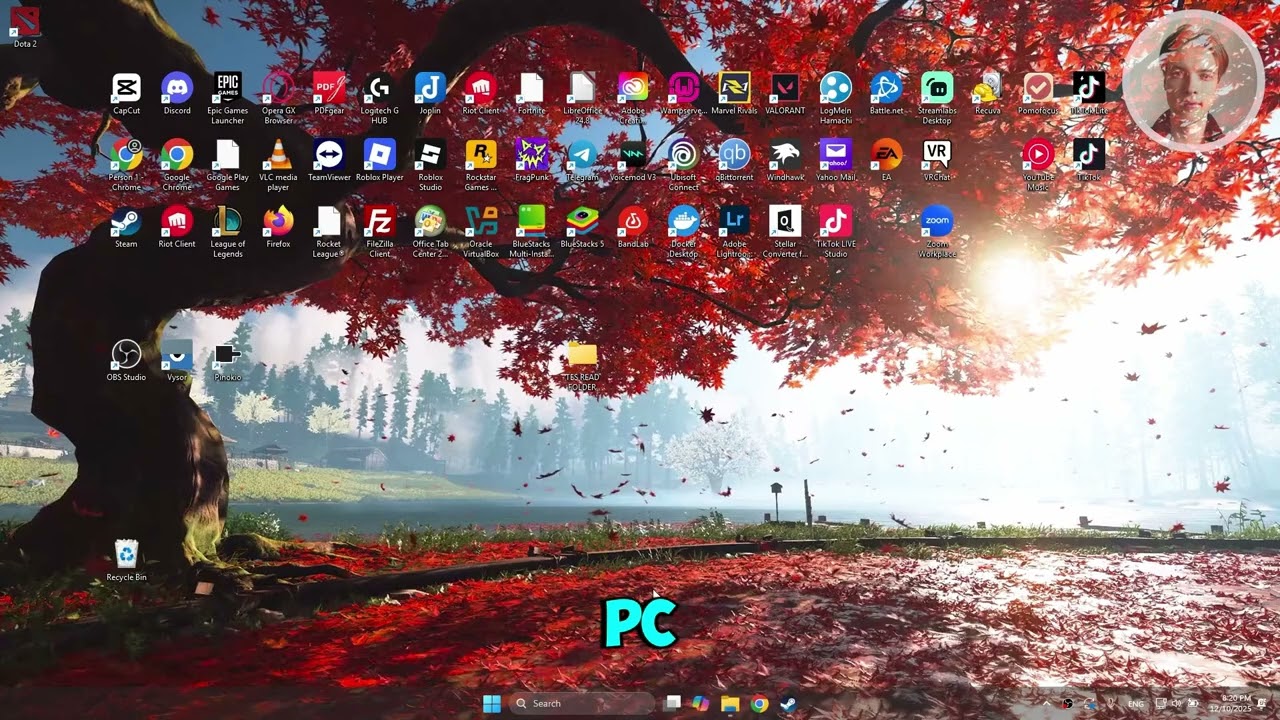This screenshot has width=1280, height=720.
Task: Select the VRChat icon
Action: tap(937, 160)
